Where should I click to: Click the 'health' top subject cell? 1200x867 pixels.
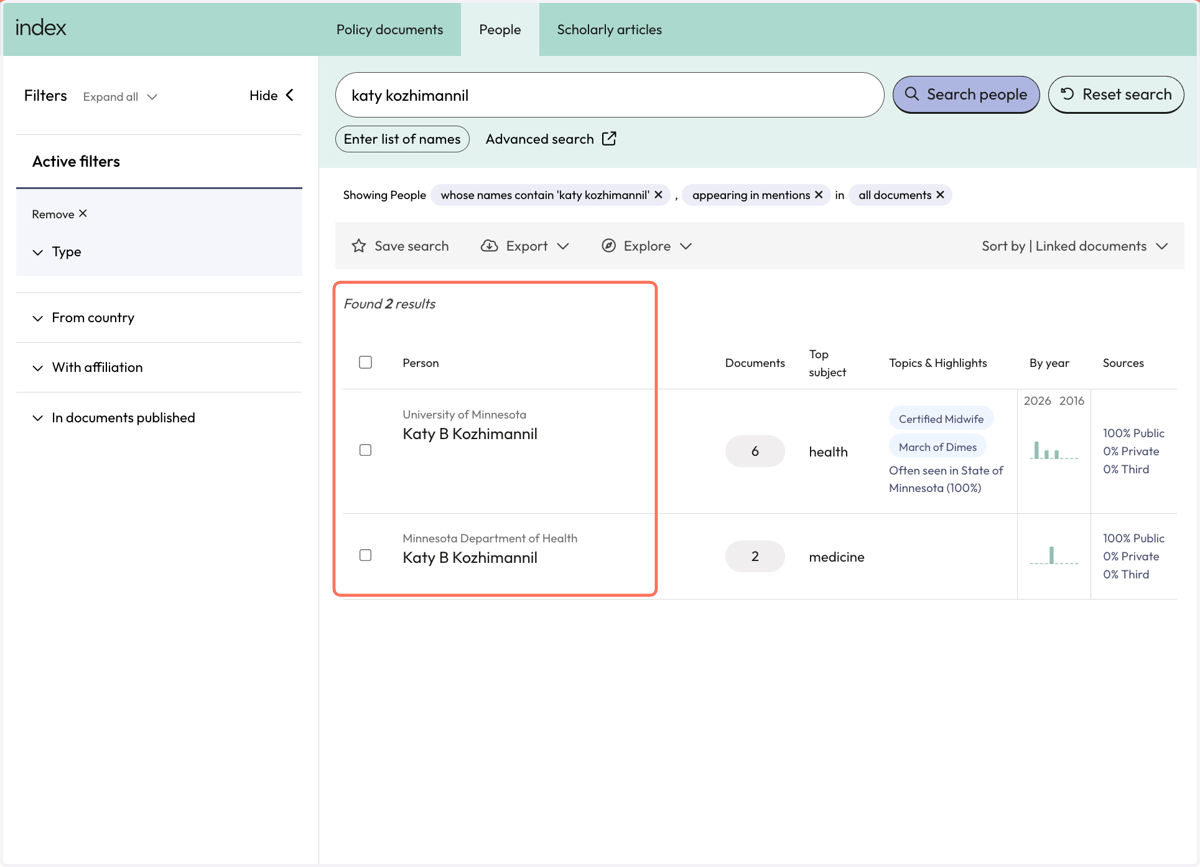pos(828,452)
